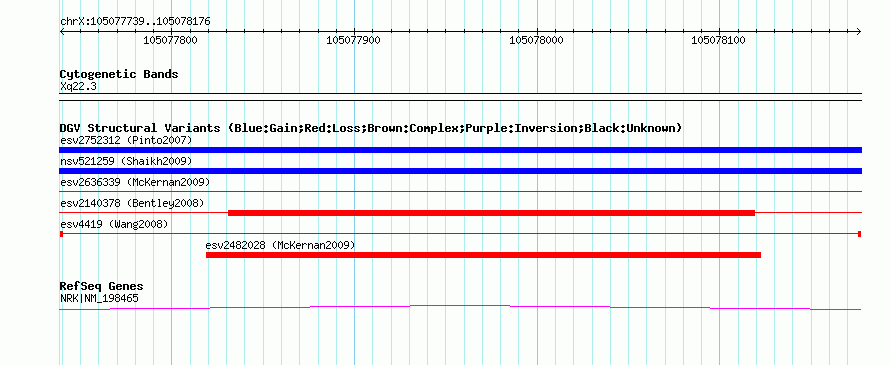
Task: Click the chrX:105077739..105078176 coordinate label
Action: [x=135, y=21]
